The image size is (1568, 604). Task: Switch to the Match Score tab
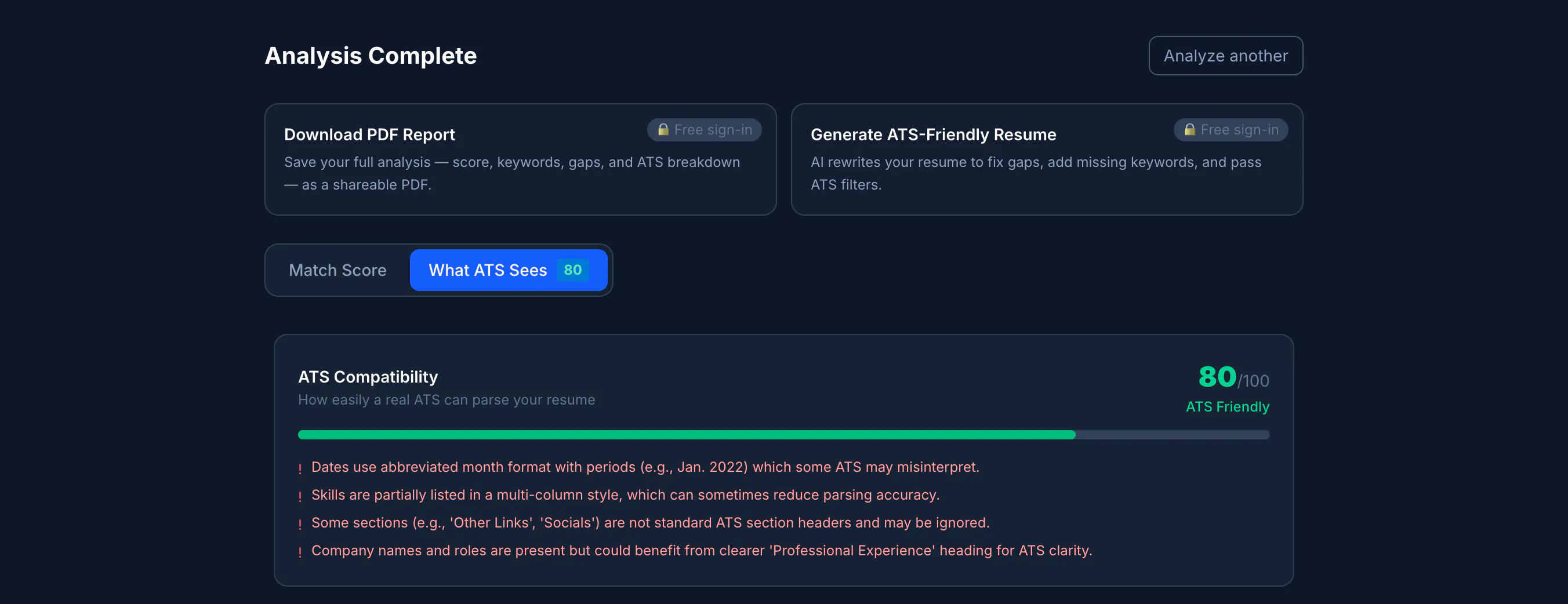pyautogui.click(x=338, y=270)
